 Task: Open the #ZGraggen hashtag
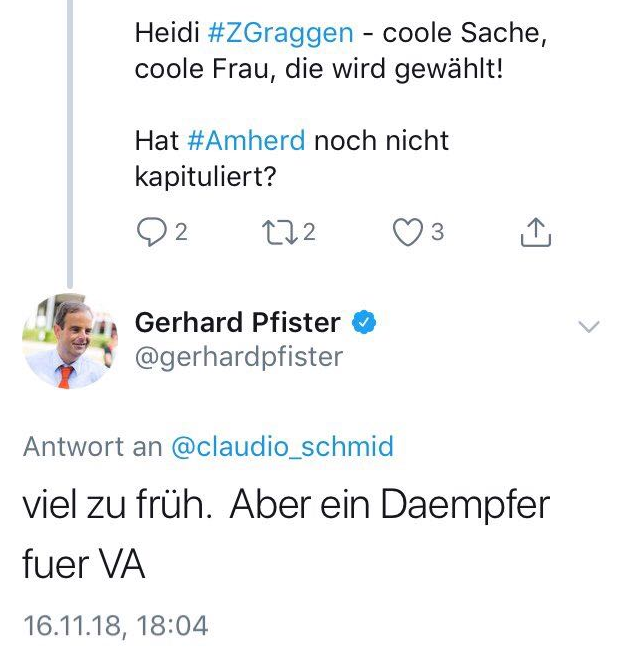(281, 33)
